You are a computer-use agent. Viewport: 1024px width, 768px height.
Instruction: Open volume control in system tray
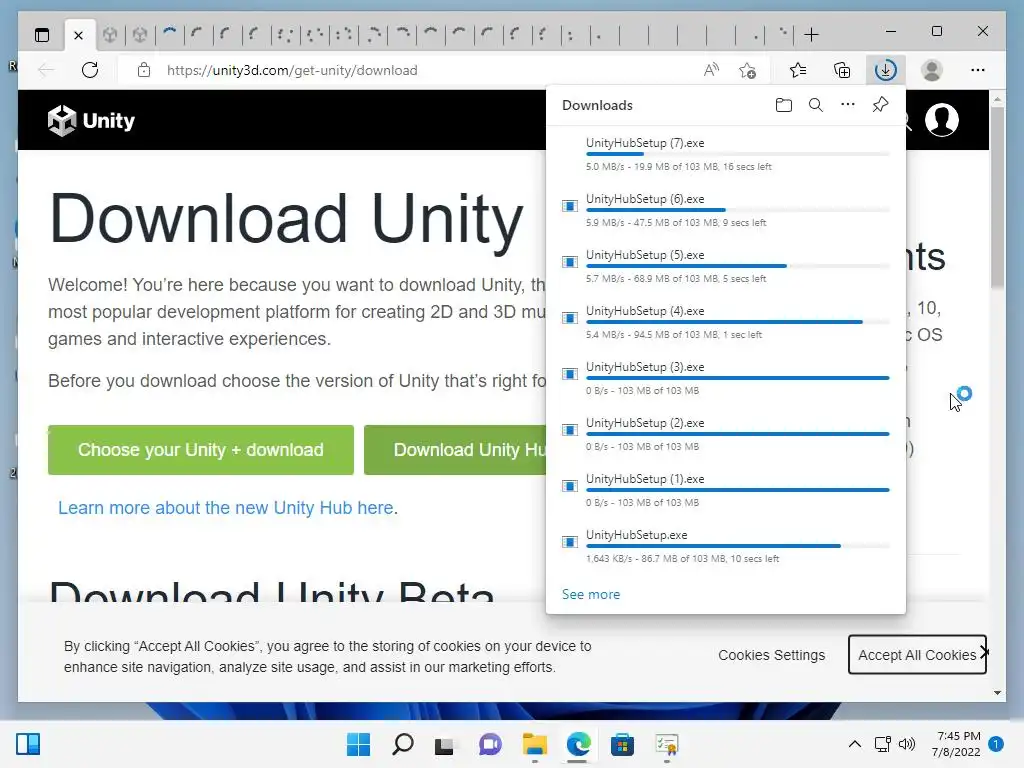907,744
